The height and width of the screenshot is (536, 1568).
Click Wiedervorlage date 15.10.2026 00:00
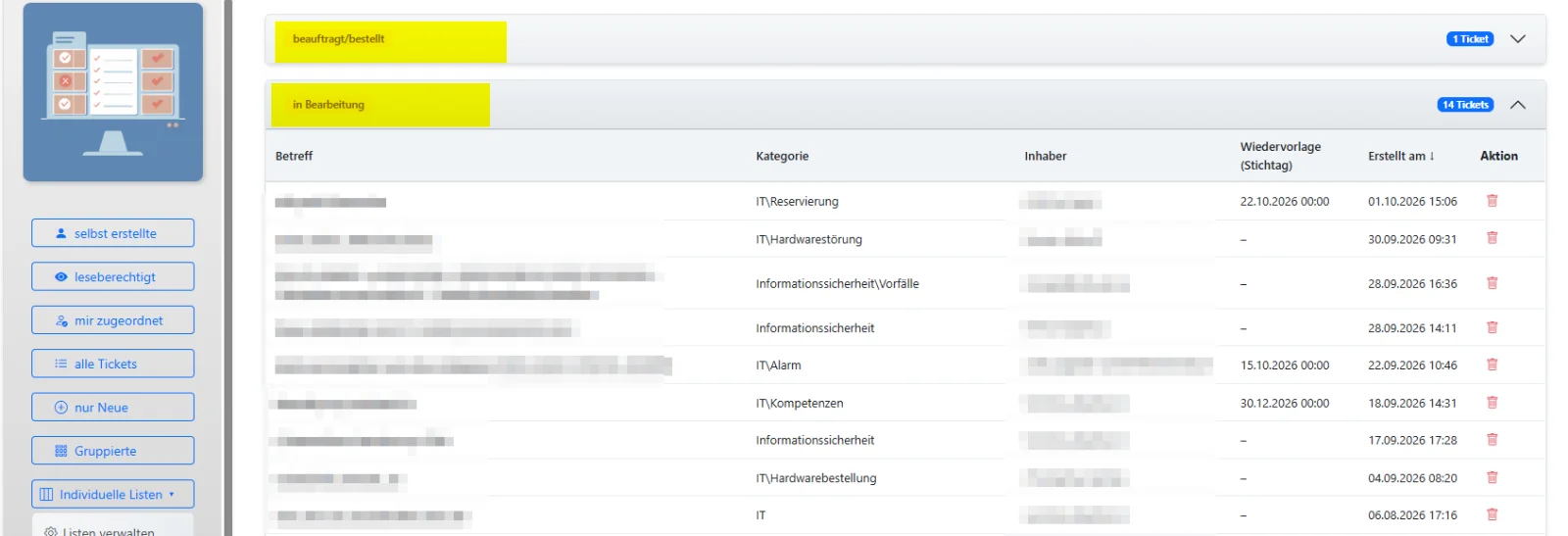(1284, 365)
